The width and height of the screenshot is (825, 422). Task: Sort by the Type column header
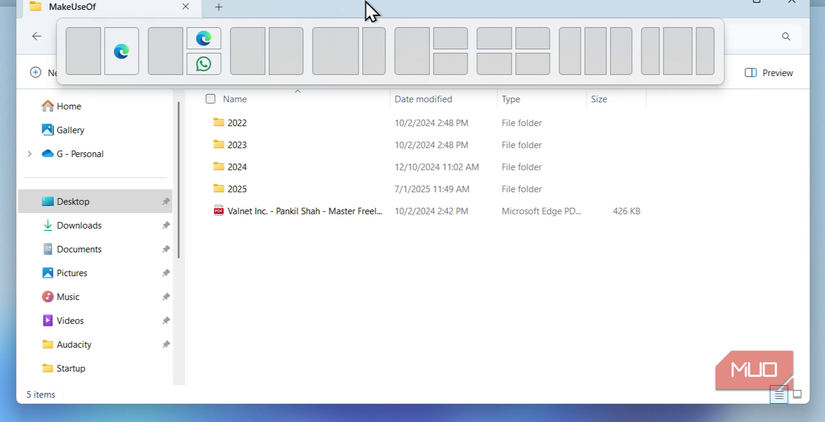click(510, 99)
